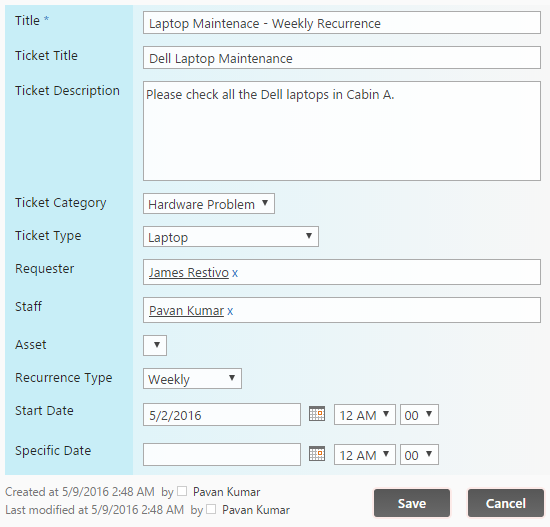The image size is (550, 527).
Task: Open the Ticket Category dropdown
Action: point(209,204)
